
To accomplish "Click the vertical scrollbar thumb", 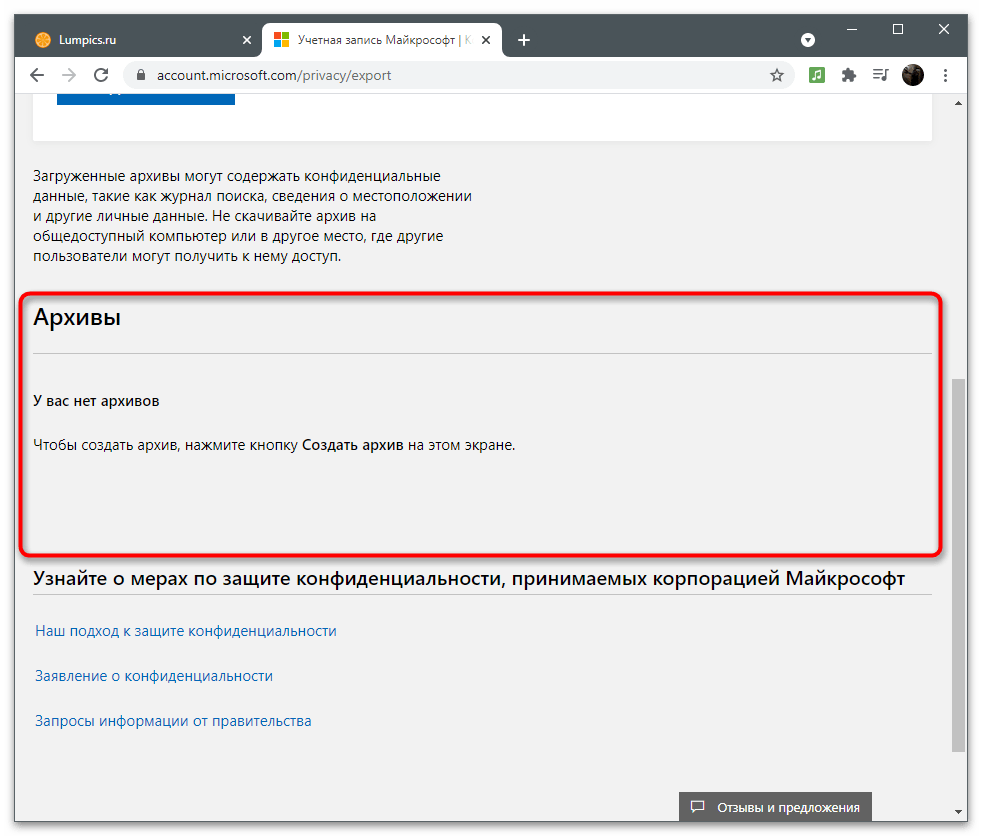I will pyautogui.click(x=958, y=565).
